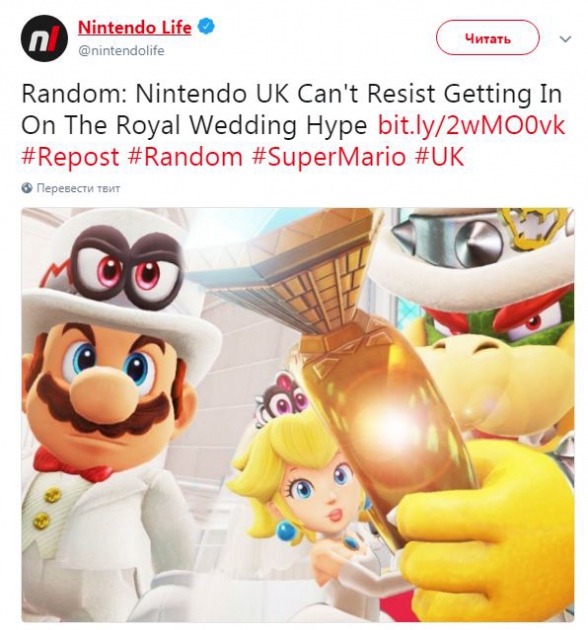Select the #Repost hashtag
The height and width of the screenshot is (630, 588).
70,157
